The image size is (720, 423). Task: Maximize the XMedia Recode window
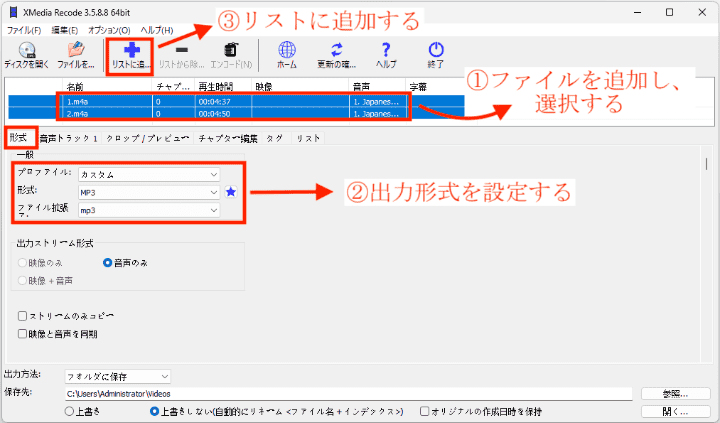pyautogui.click(x=669, y=12)
